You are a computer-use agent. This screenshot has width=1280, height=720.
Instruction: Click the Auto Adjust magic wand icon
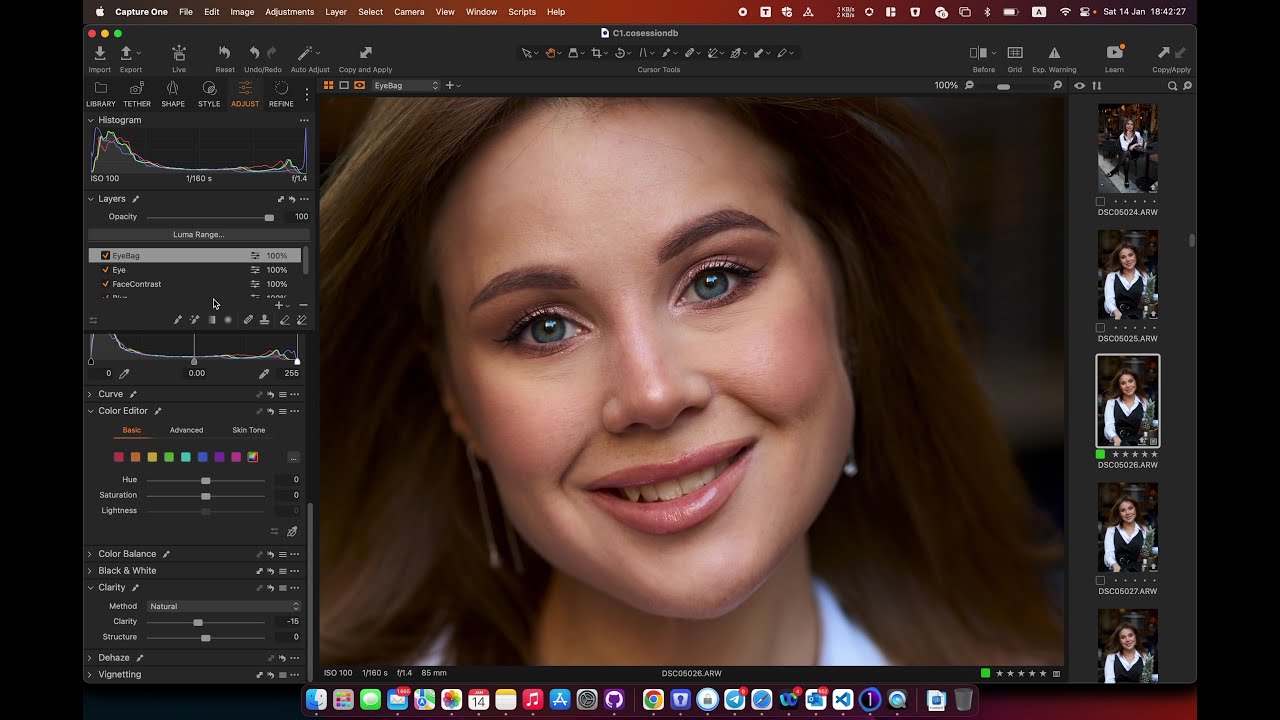click(x=305, y=53)
